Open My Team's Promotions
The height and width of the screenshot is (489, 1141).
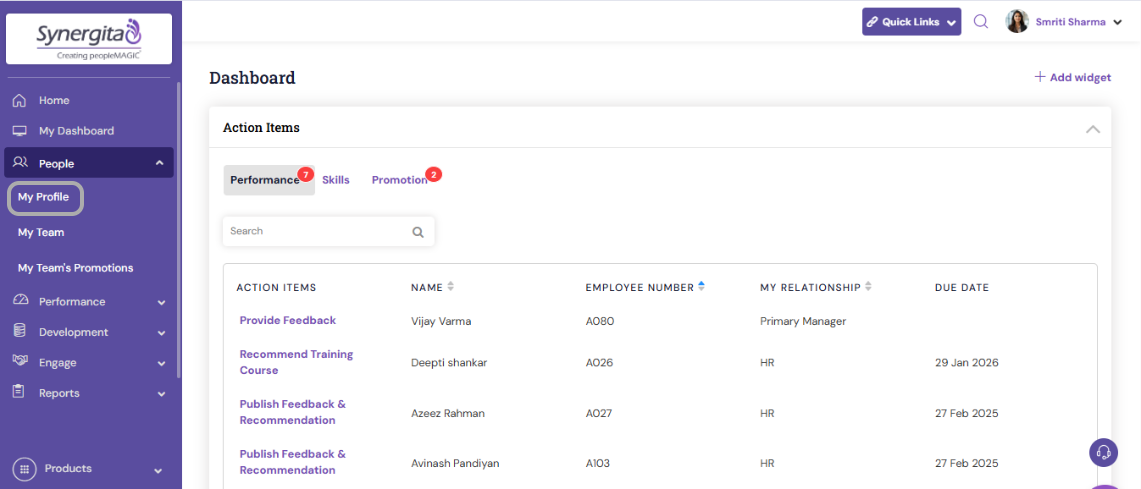point(76,268)
